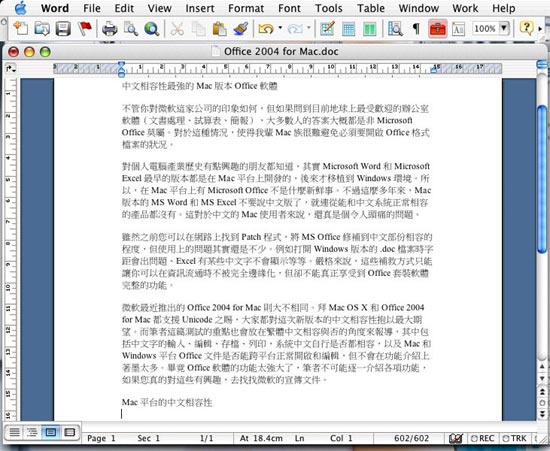550x451 pixels.
Task: Toggle TRK track changes in status bar
Action: pyautogui.click(x=514, y=438)
